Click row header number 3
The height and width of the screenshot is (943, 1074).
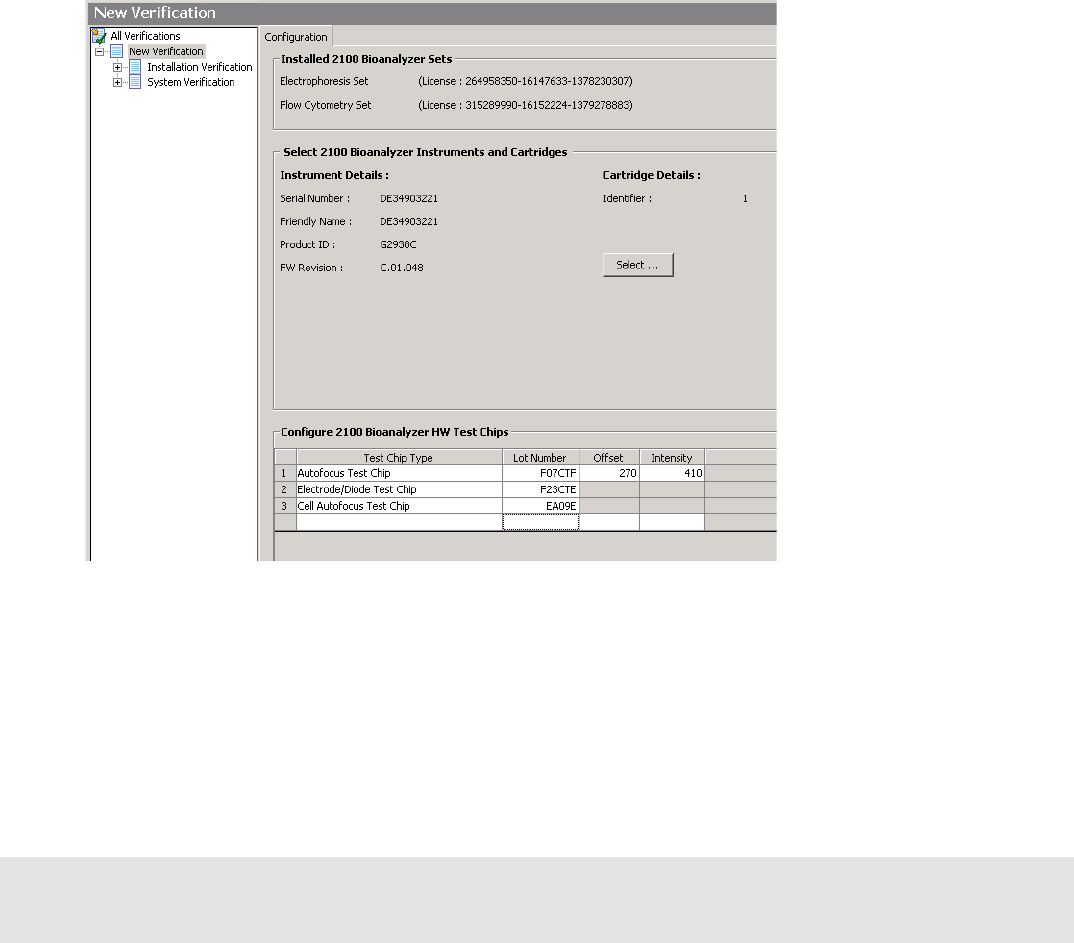click(x=285, y=506)
